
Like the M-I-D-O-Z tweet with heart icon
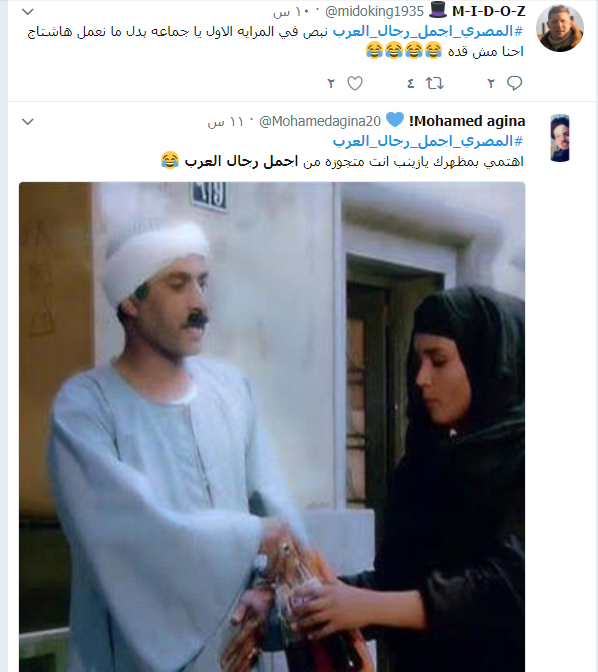point(355,83)
